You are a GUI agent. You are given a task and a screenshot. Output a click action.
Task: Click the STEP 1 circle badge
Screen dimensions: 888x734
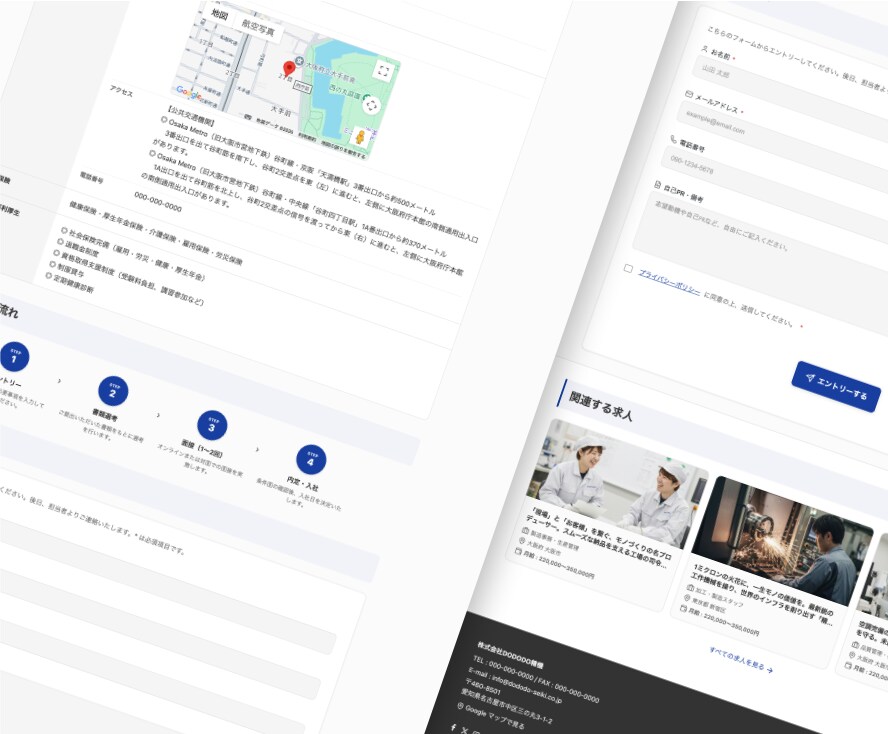14,356
